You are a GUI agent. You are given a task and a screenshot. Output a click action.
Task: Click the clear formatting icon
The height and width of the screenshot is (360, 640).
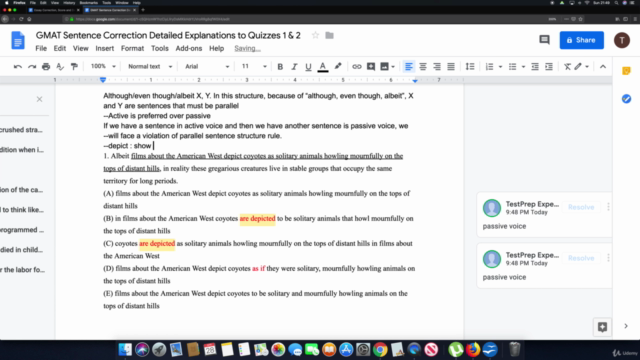click(567, 67)
